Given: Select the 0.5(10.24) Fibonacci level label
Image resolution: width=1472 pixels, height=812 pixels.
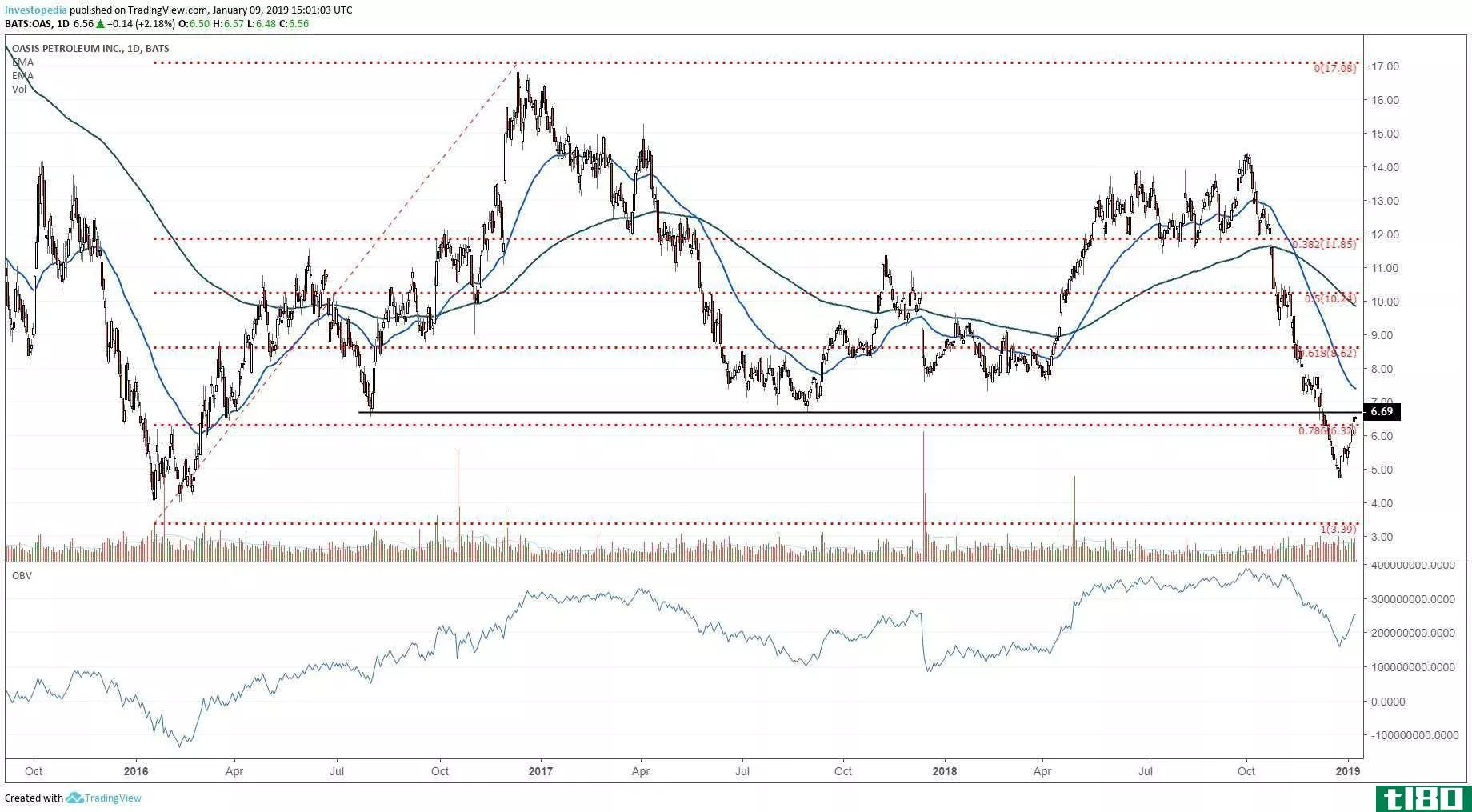Looking at the screenshot, I should click(1330, 298).
